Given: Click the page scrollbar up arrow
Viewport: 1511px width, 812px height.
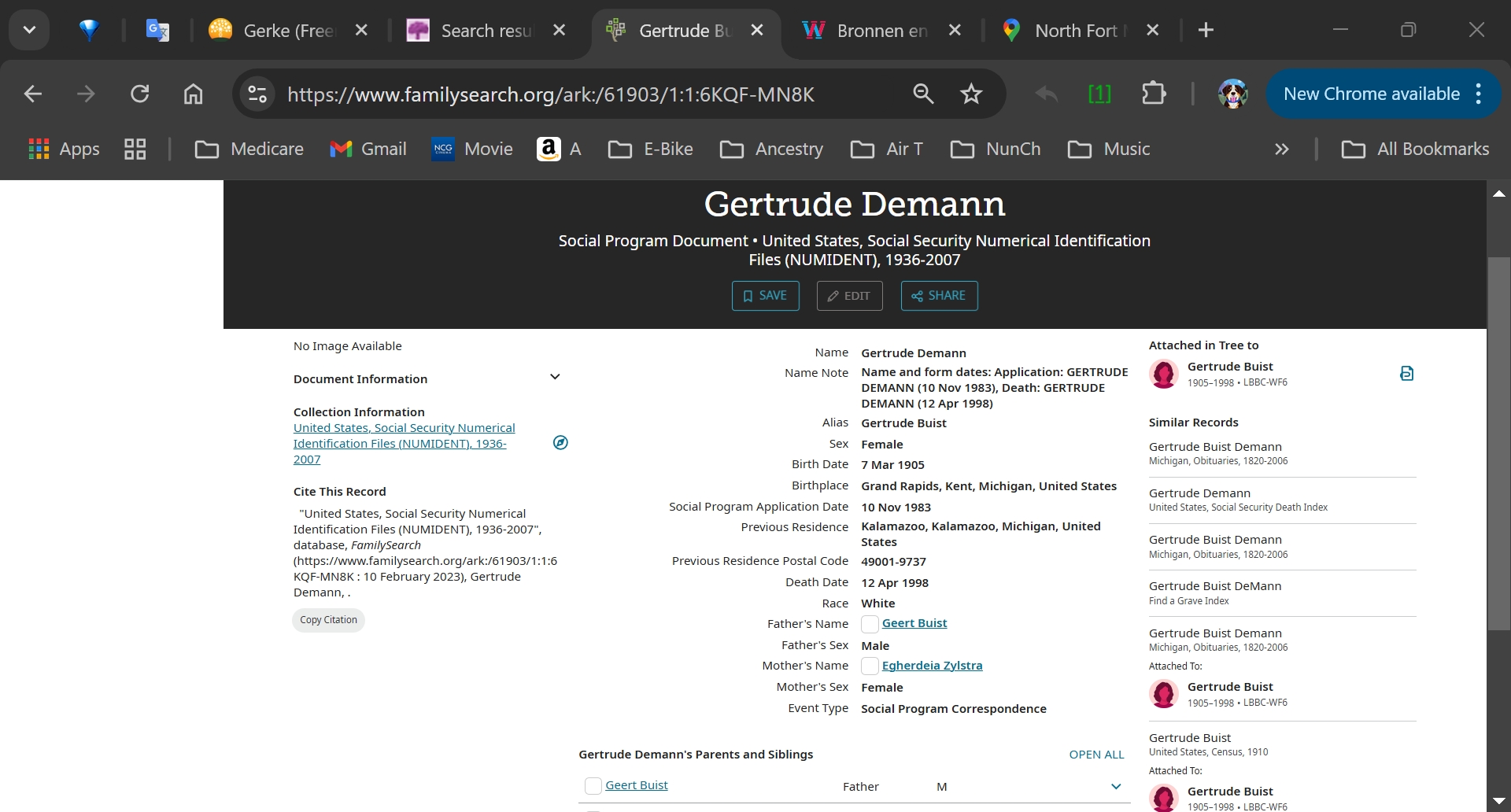Looking at the screenshot, I should coord(1499,193).
